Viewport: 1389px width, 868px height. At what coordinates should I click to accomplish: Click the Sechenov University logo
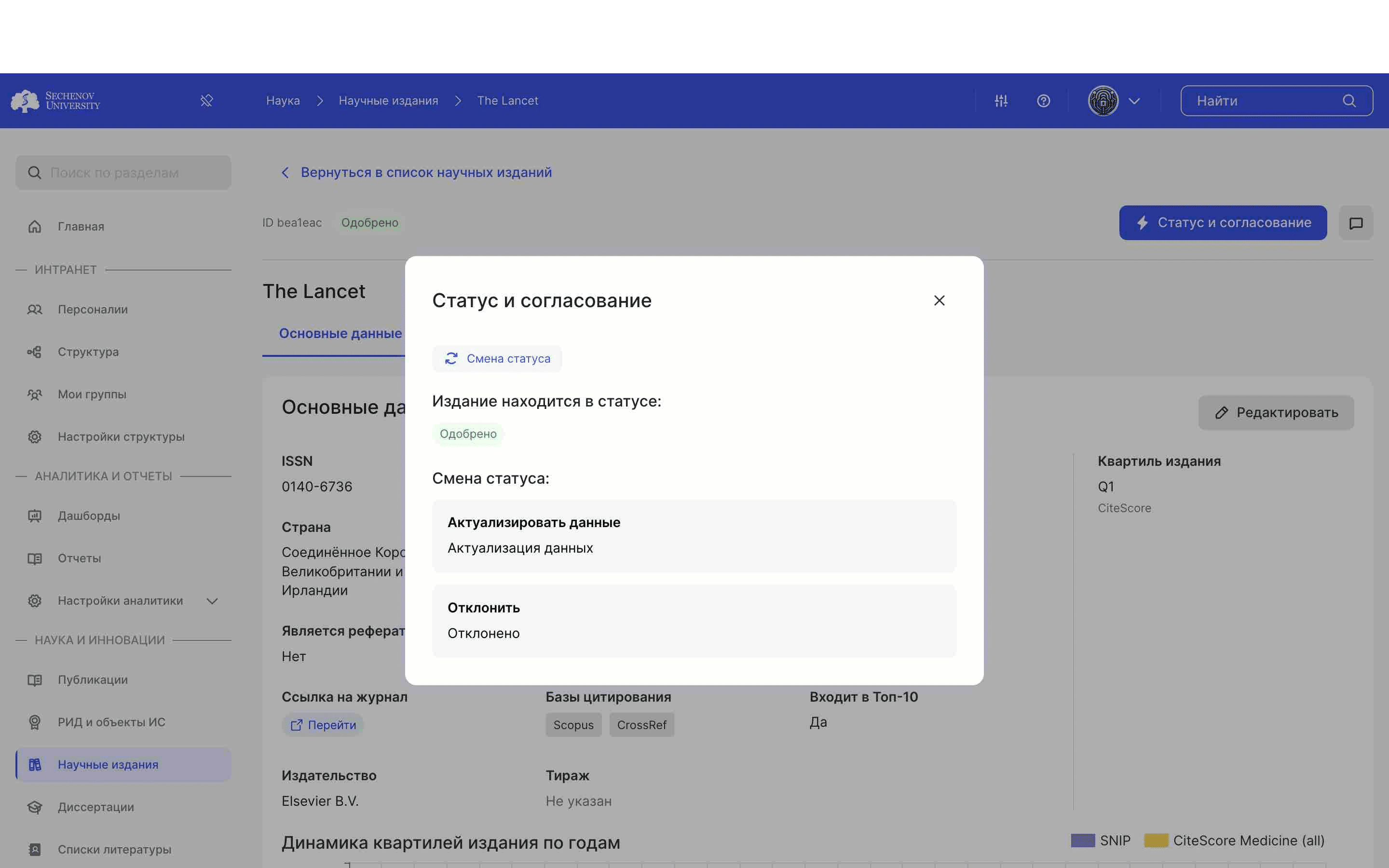(x=55, y=100)
